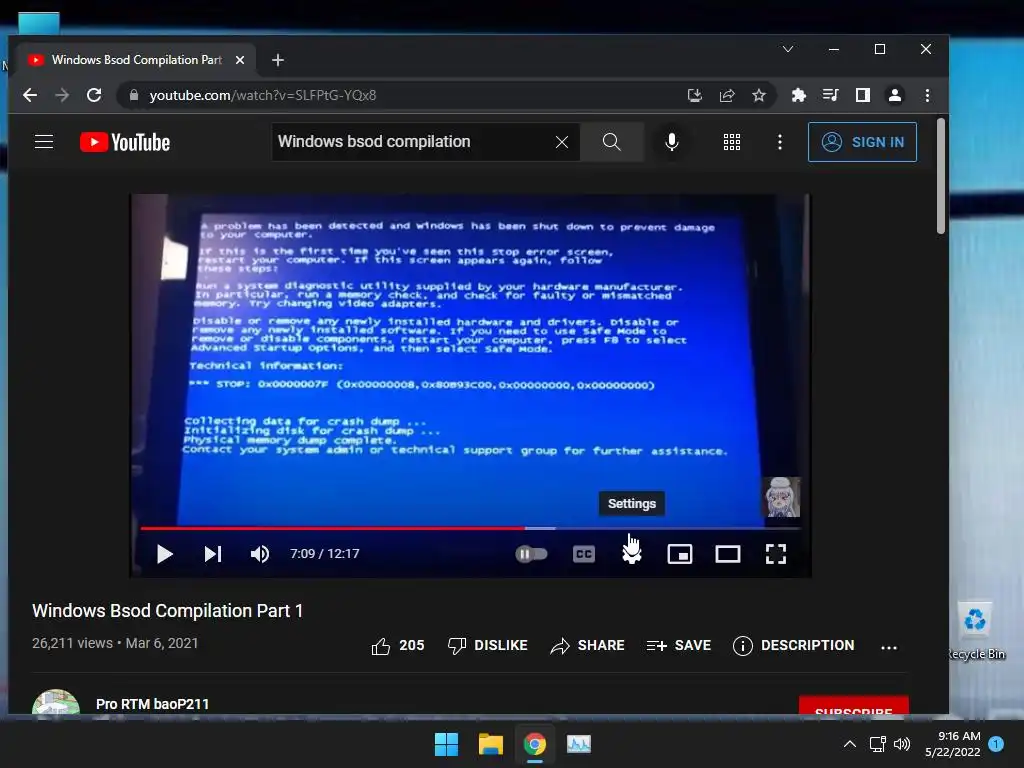Viewport: 1024px width, 768px height.
Task: Open taskbar volume control
Action: (x=902, y=744)
